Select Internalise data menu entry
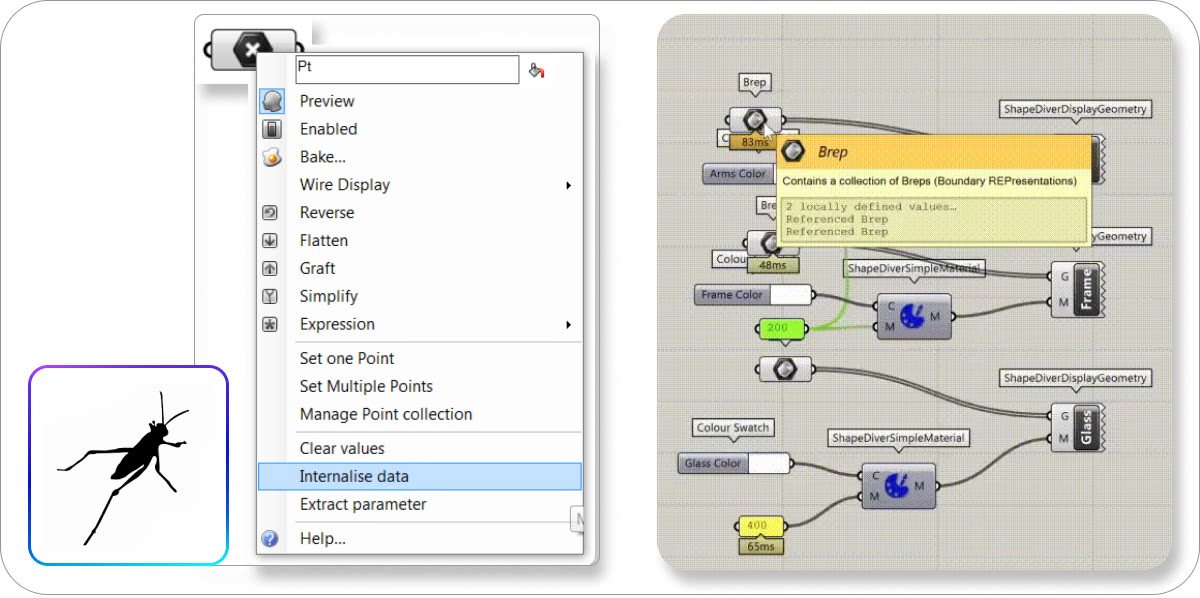 coord(354,477)
